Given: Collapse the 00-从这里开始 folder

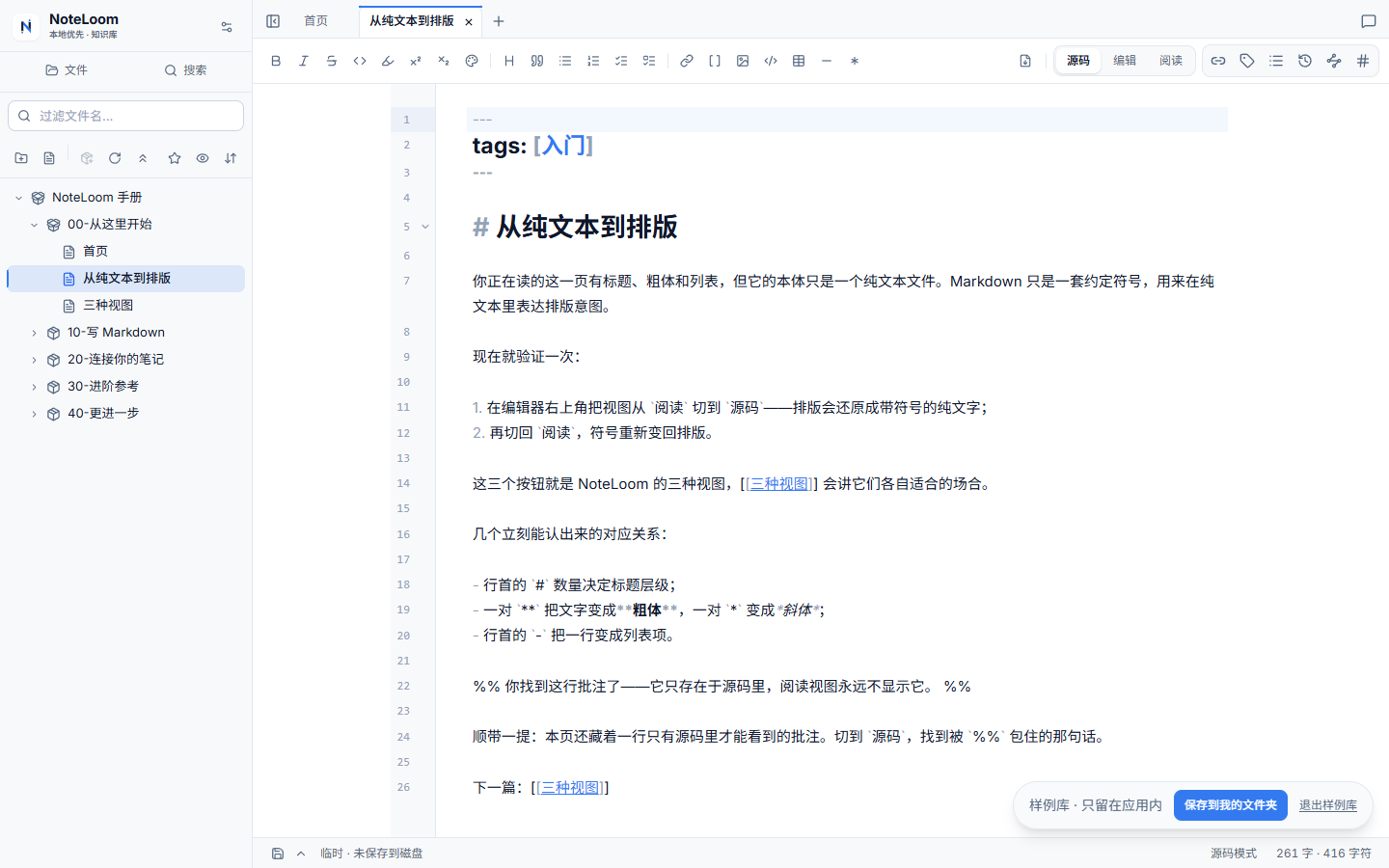Looking at the screenshot, I should pyautogui.click(x=34, y=225).
